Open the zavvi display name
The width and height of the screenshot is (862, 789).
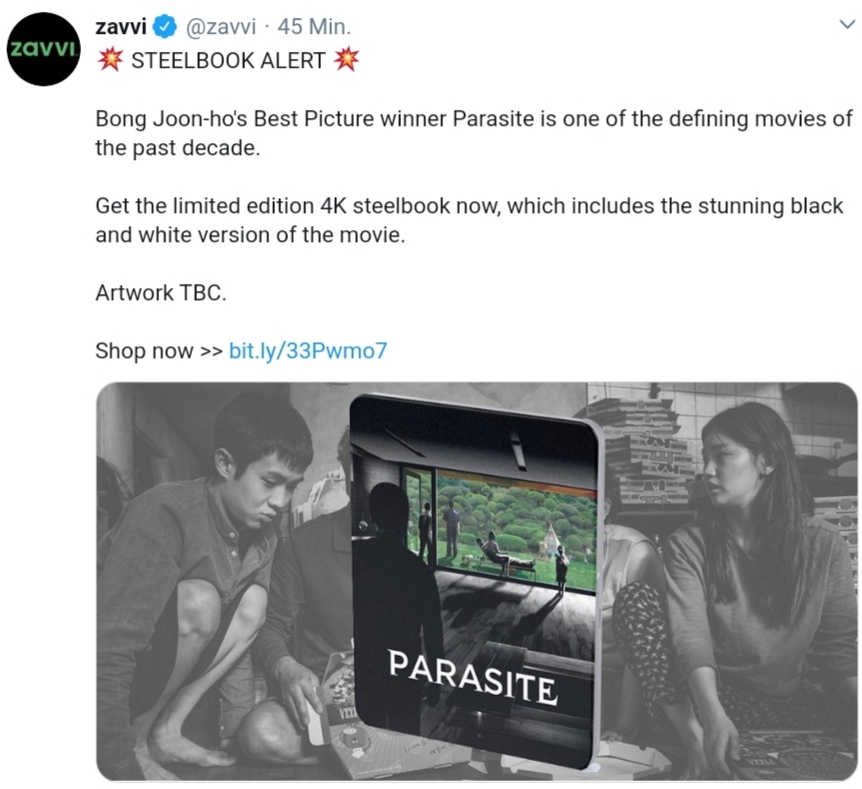(121, 26)
